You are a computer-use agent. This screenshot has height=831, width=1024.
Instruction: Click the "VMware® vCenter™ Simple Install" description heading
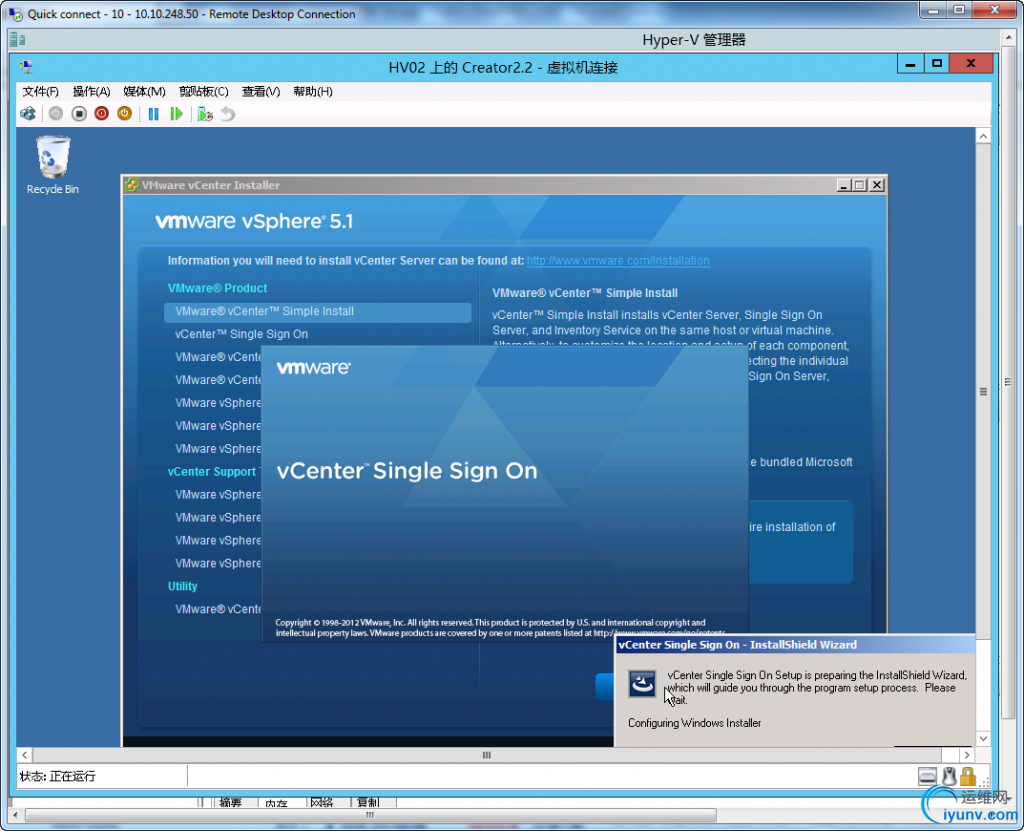tap(584, 293)
